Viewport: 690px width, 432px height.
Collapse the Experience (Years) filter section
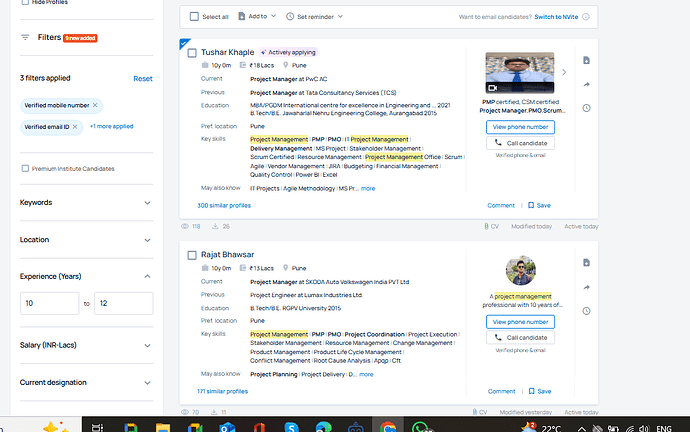[147, 276]
